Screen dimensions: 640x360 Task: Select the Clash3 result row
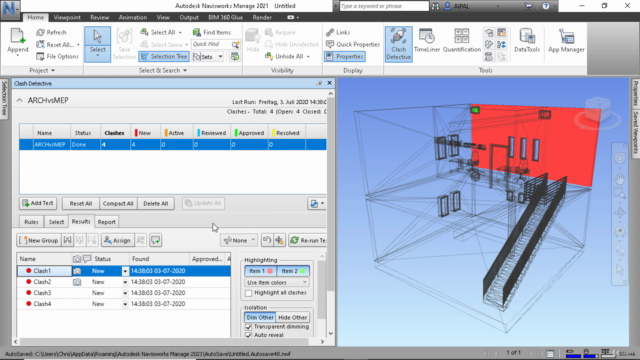(124, 293)
